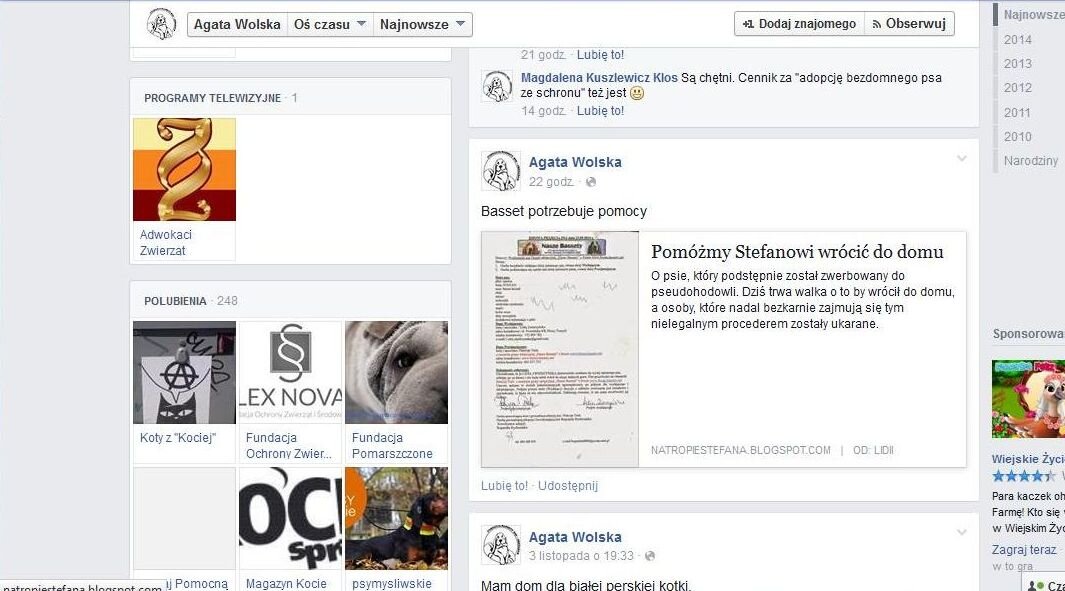Click Dodaj znajomego button
The image size is (1065, 591).
tap(799, 24)
